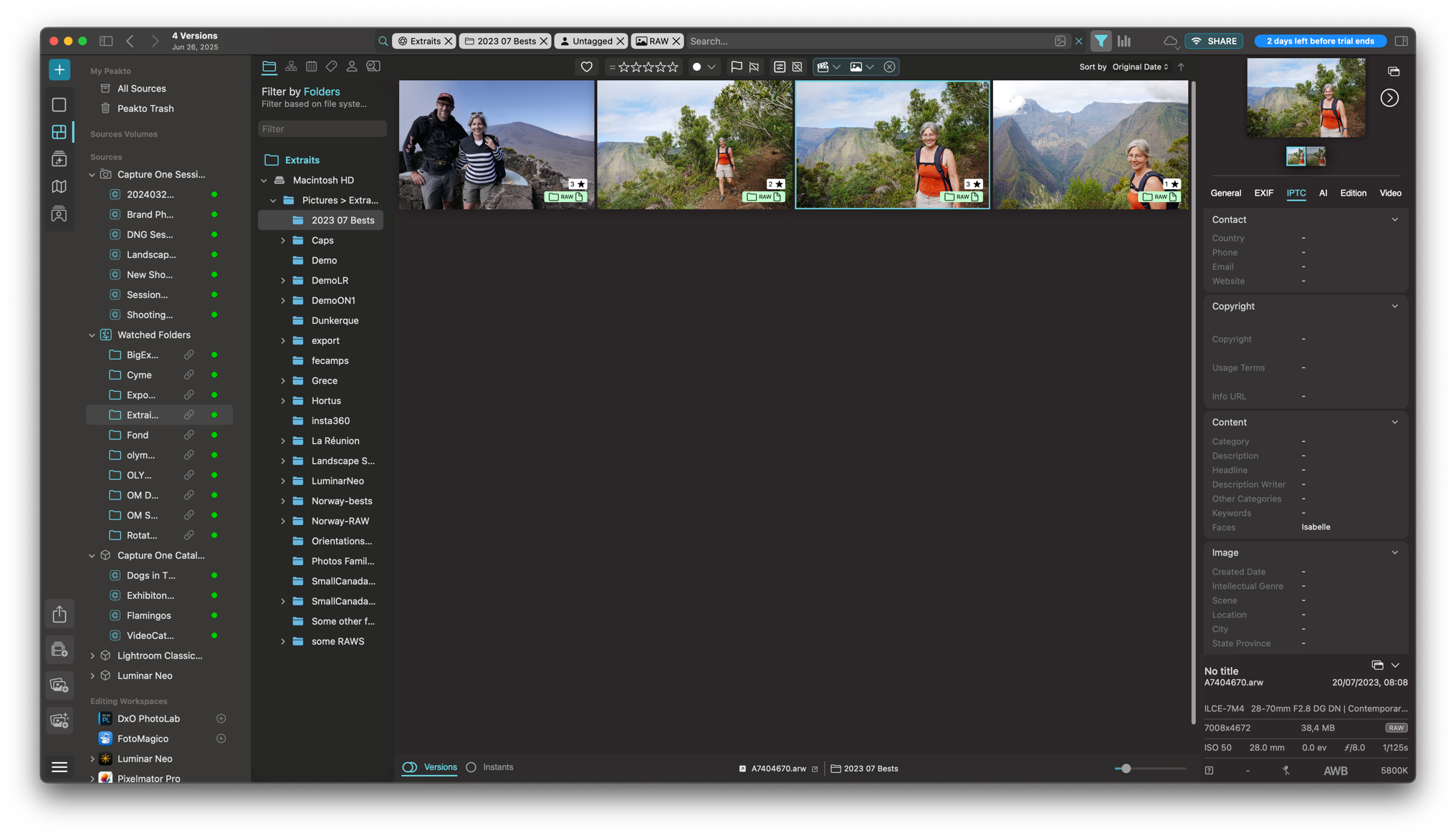
Task: Open the people/faces view icon in left rail
Action: coord(59,213)
